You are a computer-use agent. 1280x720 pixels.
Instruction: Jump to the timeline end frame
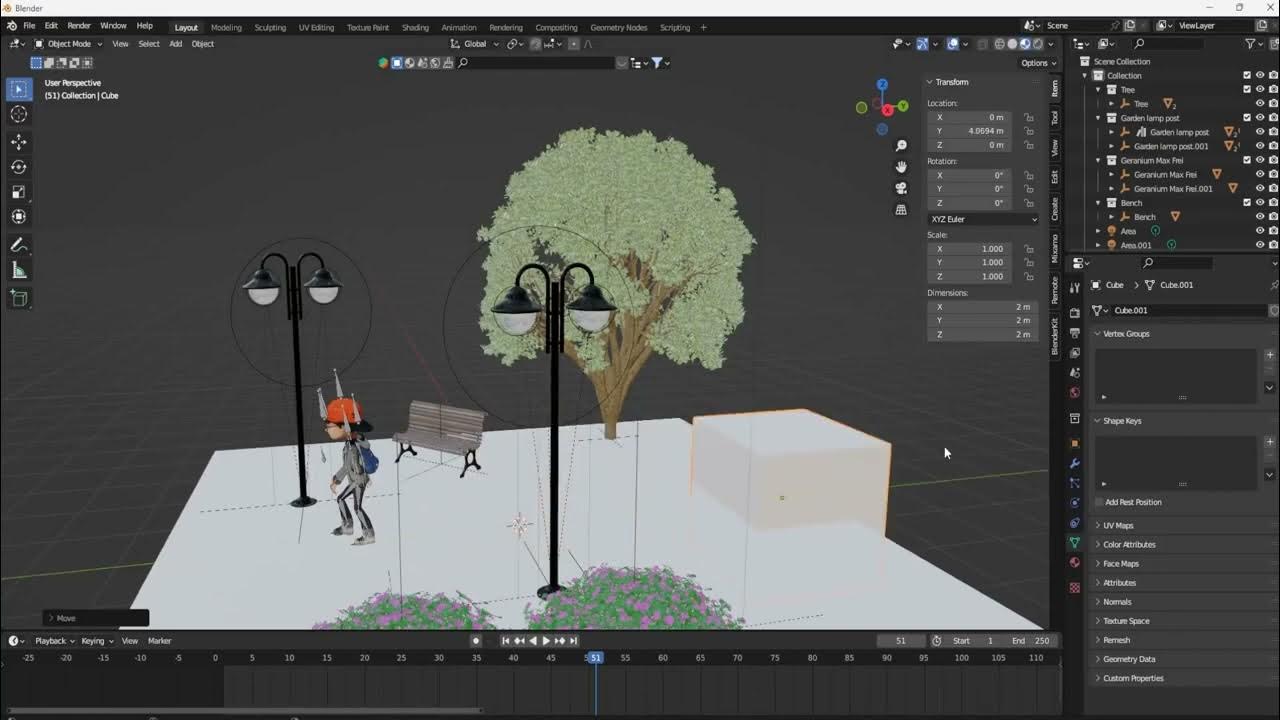tap(573, 641)
